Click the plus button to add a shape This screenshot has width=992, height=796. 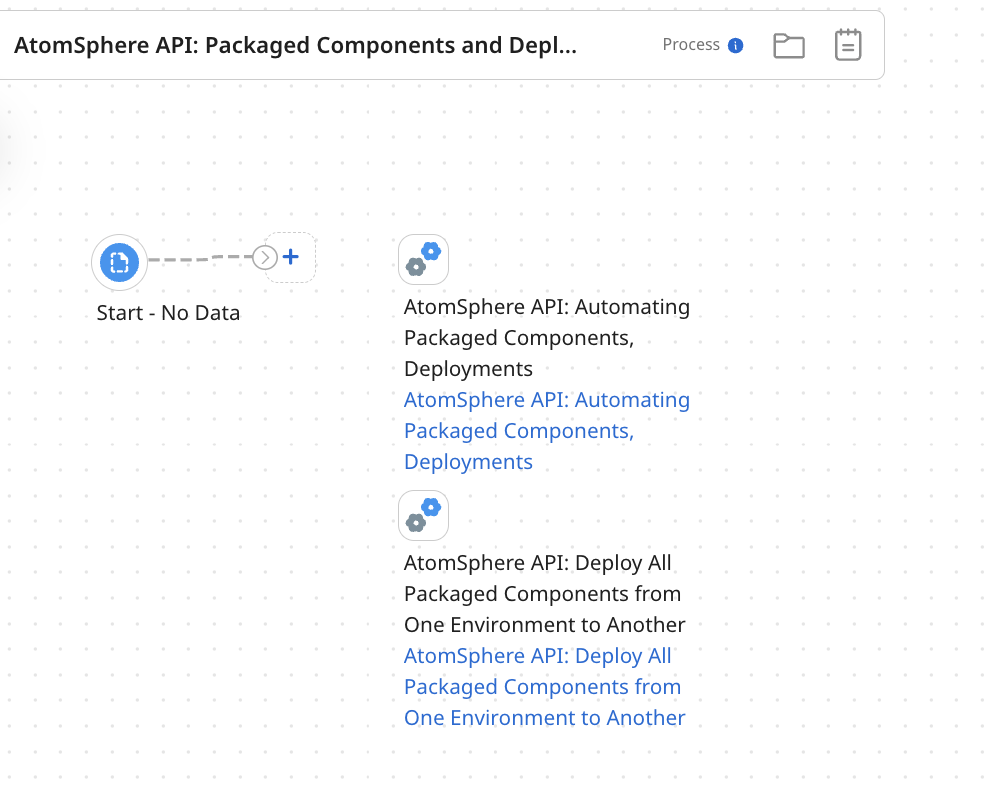290,256
